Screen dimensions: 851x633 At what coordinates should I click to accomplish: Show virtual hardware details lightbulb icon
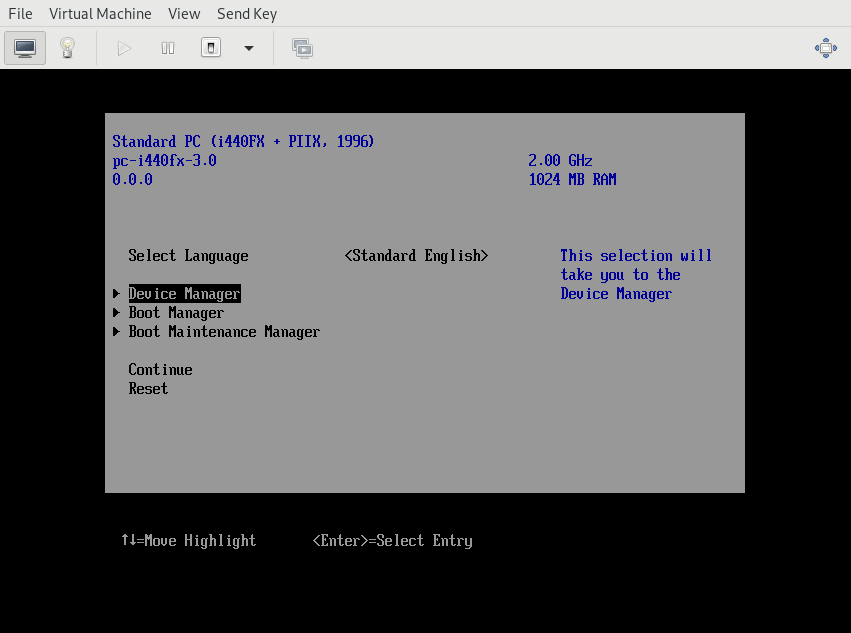(67, 48)
